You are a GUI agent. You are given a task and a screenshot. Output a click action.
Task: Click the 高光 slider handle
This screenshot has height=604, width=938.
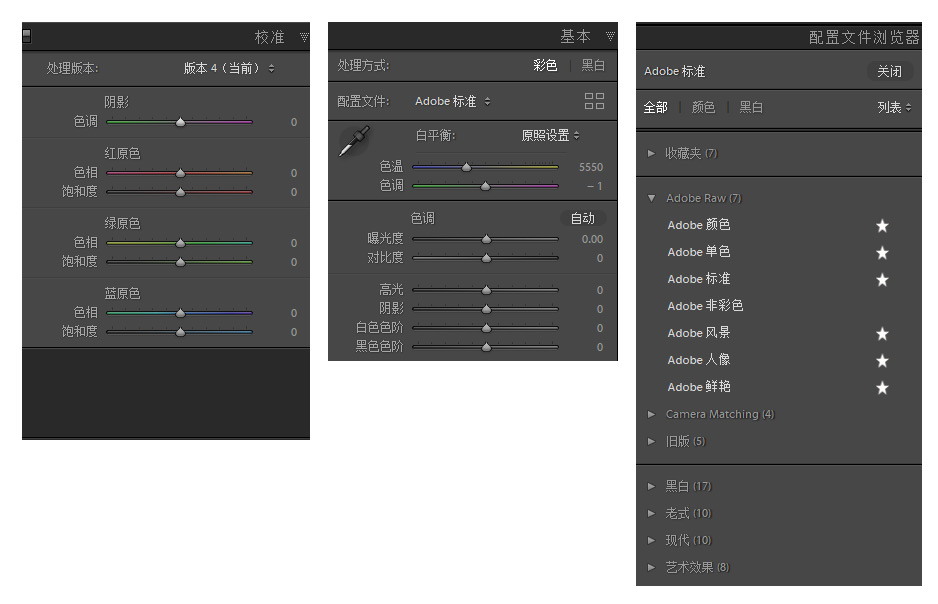point(486,290)
